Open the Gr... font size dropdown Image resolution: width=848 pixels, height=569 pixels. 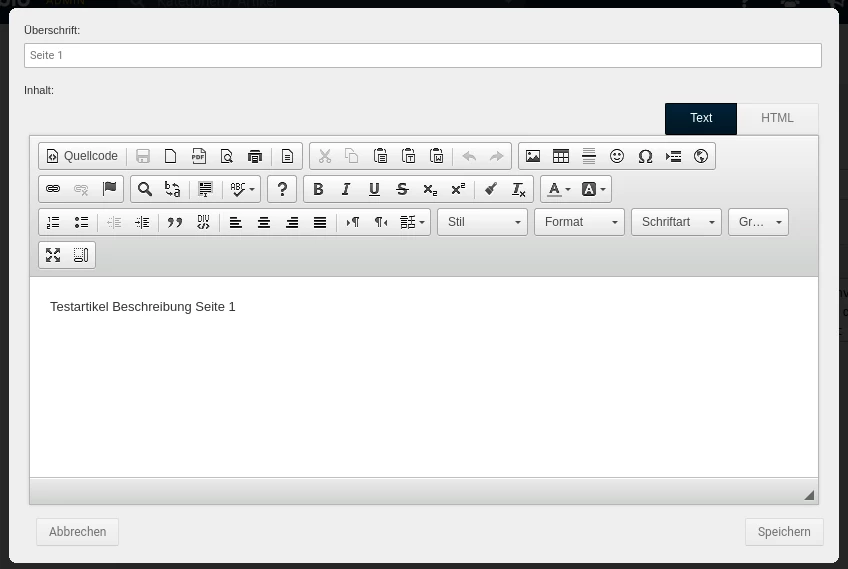[x=758, y=222]
